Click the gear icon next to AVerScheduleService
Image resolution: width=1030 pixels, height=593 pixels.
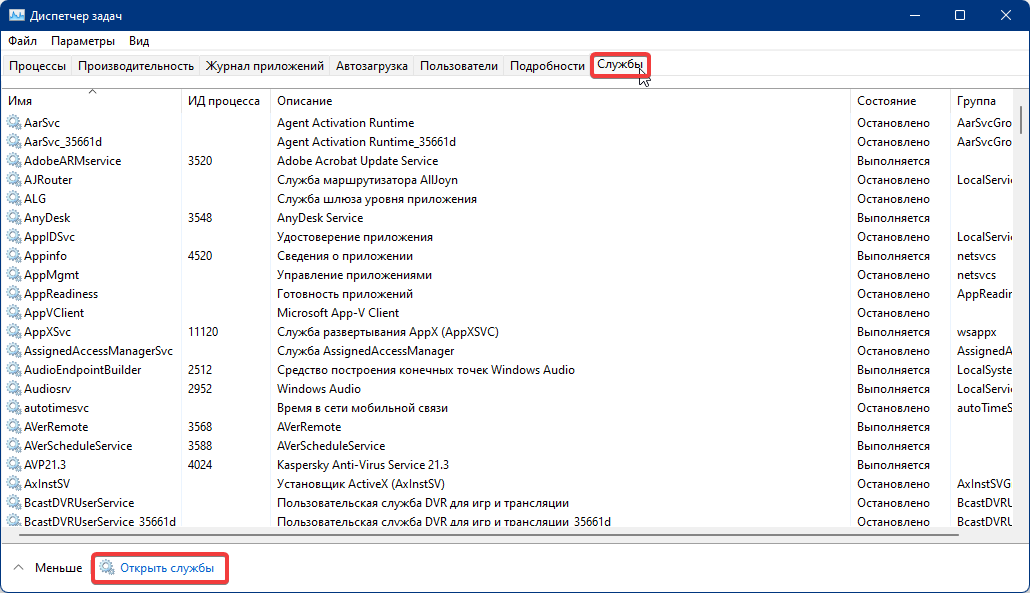pyautogui.click(x=14, y=446)
